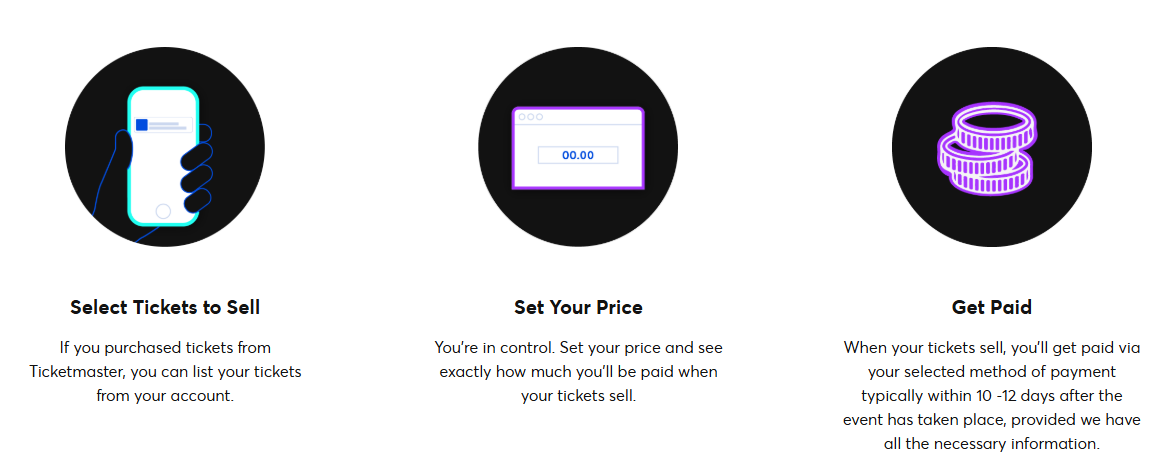Viewport: 1161px width, 471px height.
Task: Click the Get Paid heading
Action: (x=991, y=307)
